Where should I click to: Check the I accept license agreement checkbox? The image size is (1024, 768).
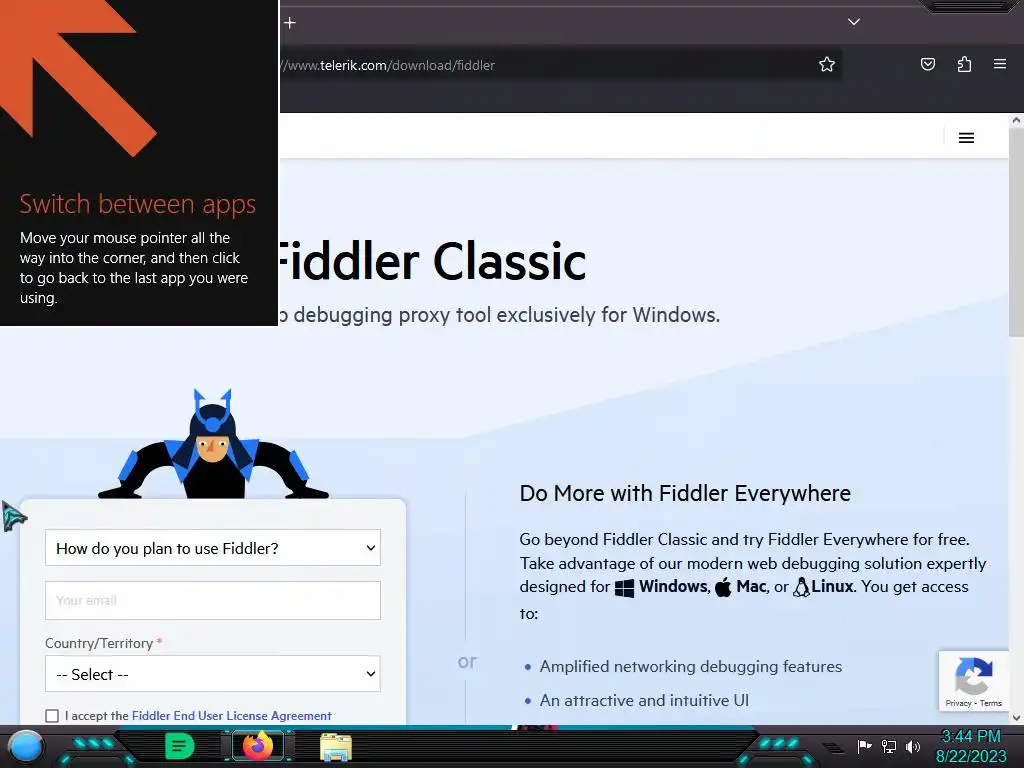click(x=52, y=716)
